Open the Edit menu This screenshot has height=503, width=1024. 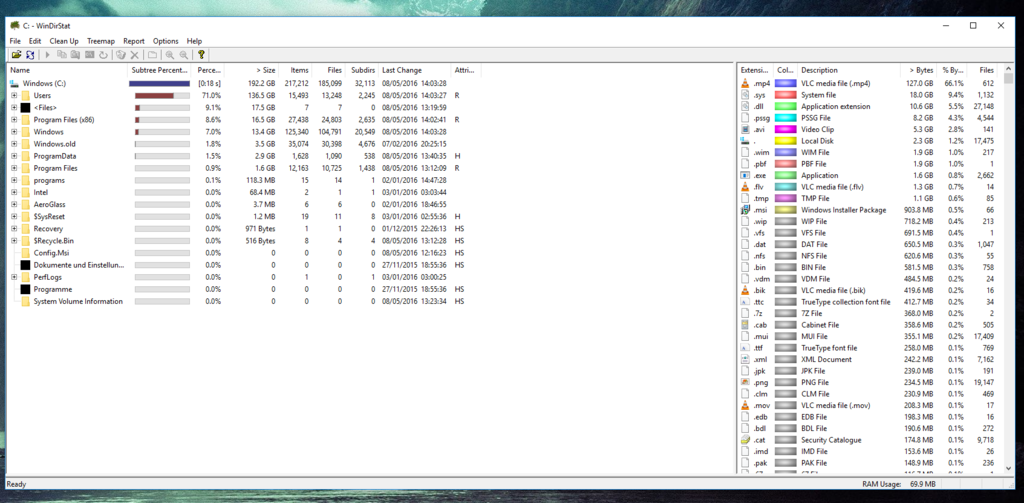(x=35, y=41)
